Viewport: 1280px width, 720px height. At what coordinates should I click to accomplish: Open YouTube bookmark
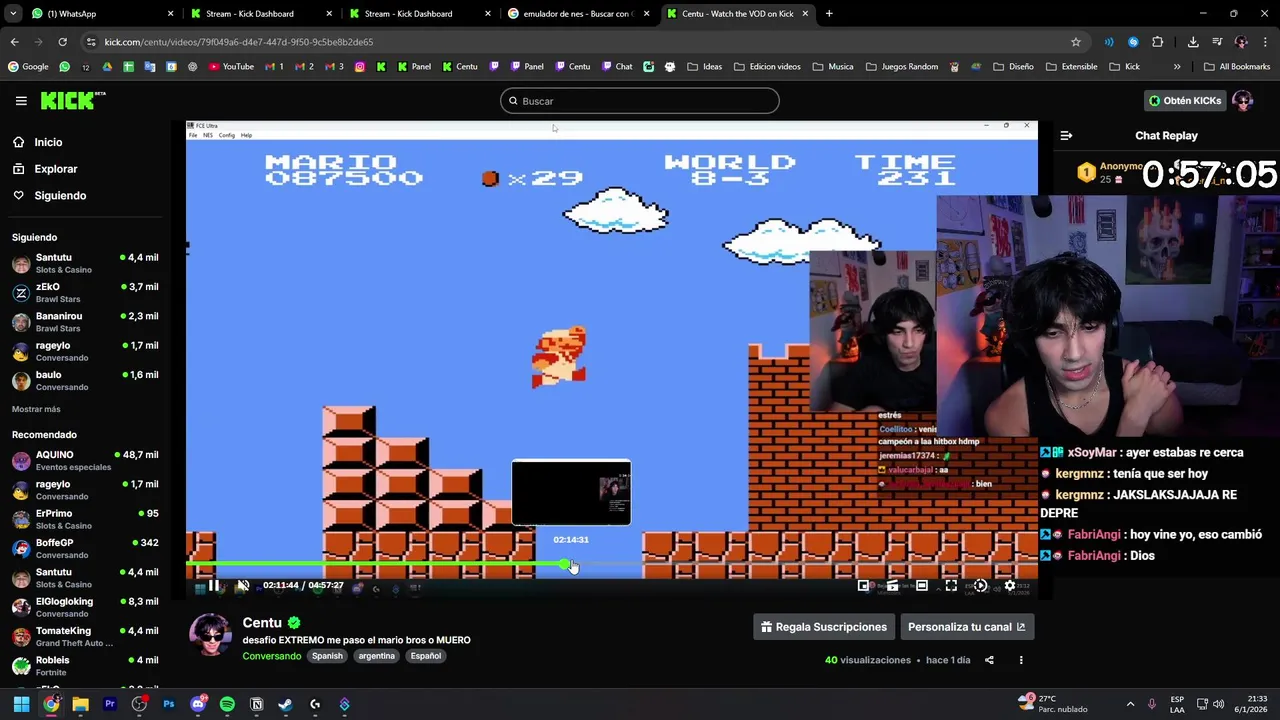pyautogui.click(x=231, y=67)
